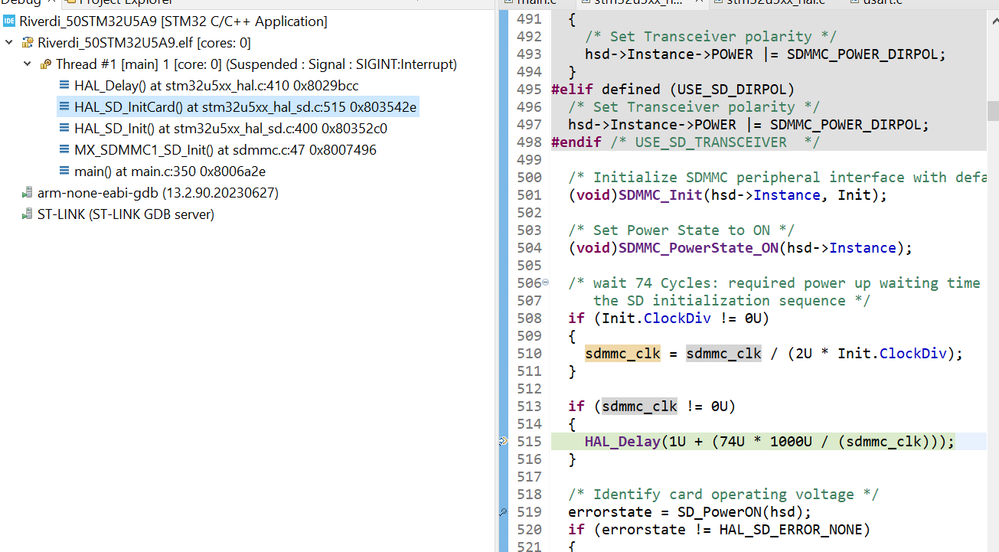
Task: Click the stack frame icon for MX_SDMMC1_SD_Init()
Action: pos(64,150)
